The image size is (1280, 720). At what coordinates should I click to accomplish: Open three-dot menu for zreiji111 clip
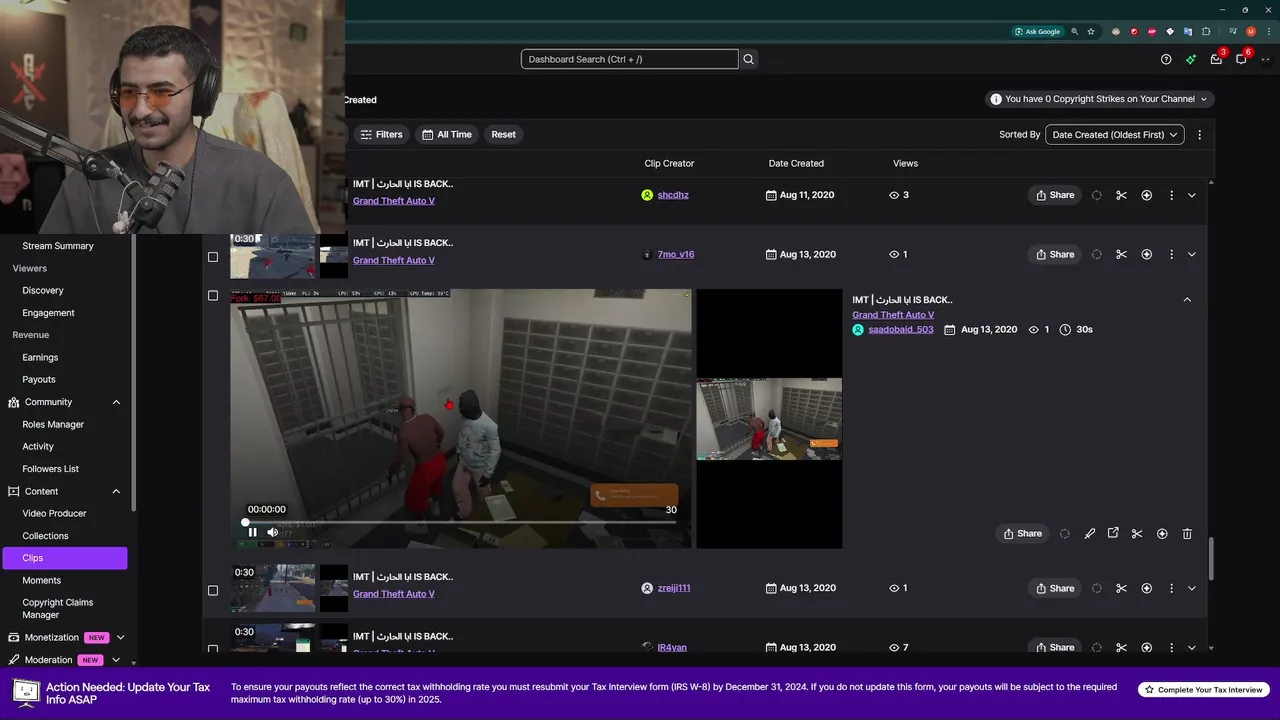(1171, 588)
